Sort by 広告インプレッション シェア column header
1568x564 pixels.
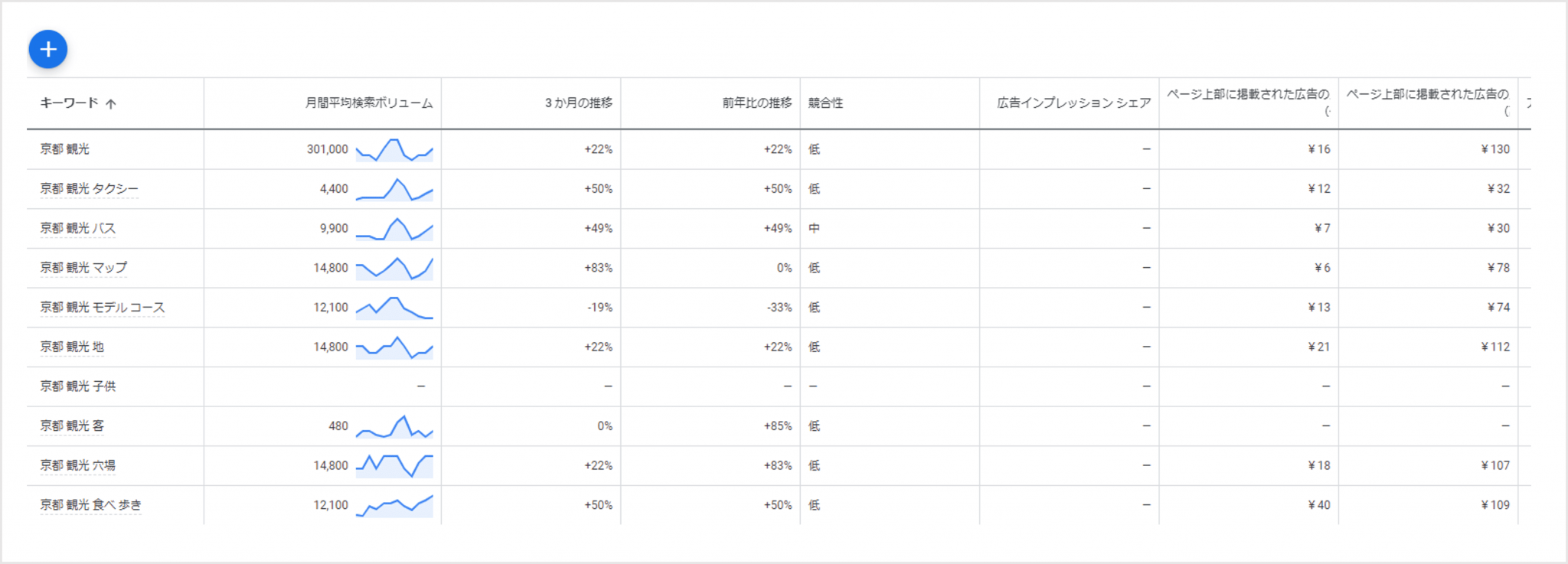[1073, 103]
